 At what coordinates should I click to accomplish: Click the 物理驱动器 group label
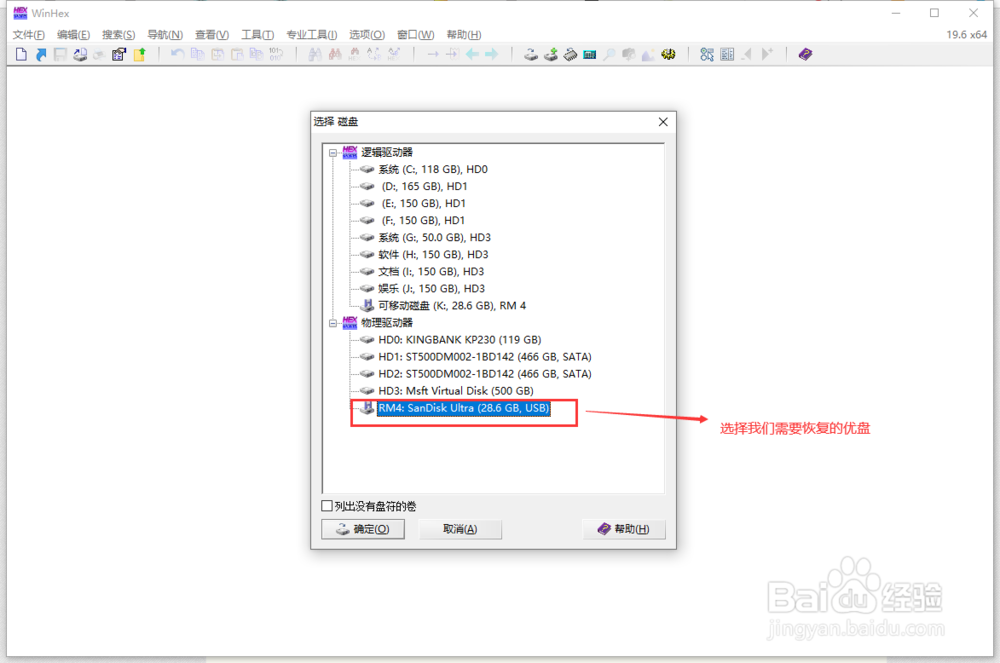pyautogui.click(x=387, y=323)
